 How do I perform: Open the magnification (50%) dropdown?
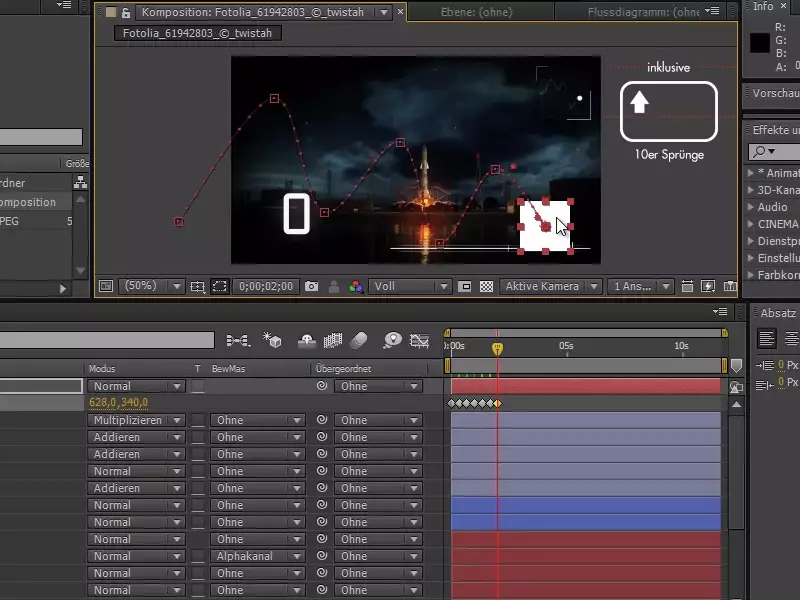click(151, 286)
